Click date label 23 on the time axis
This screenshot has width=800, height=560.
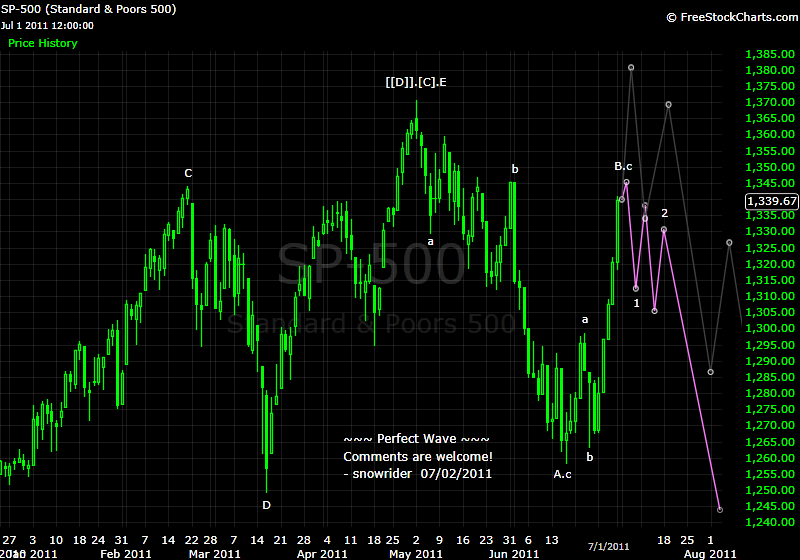pos(486,540)
